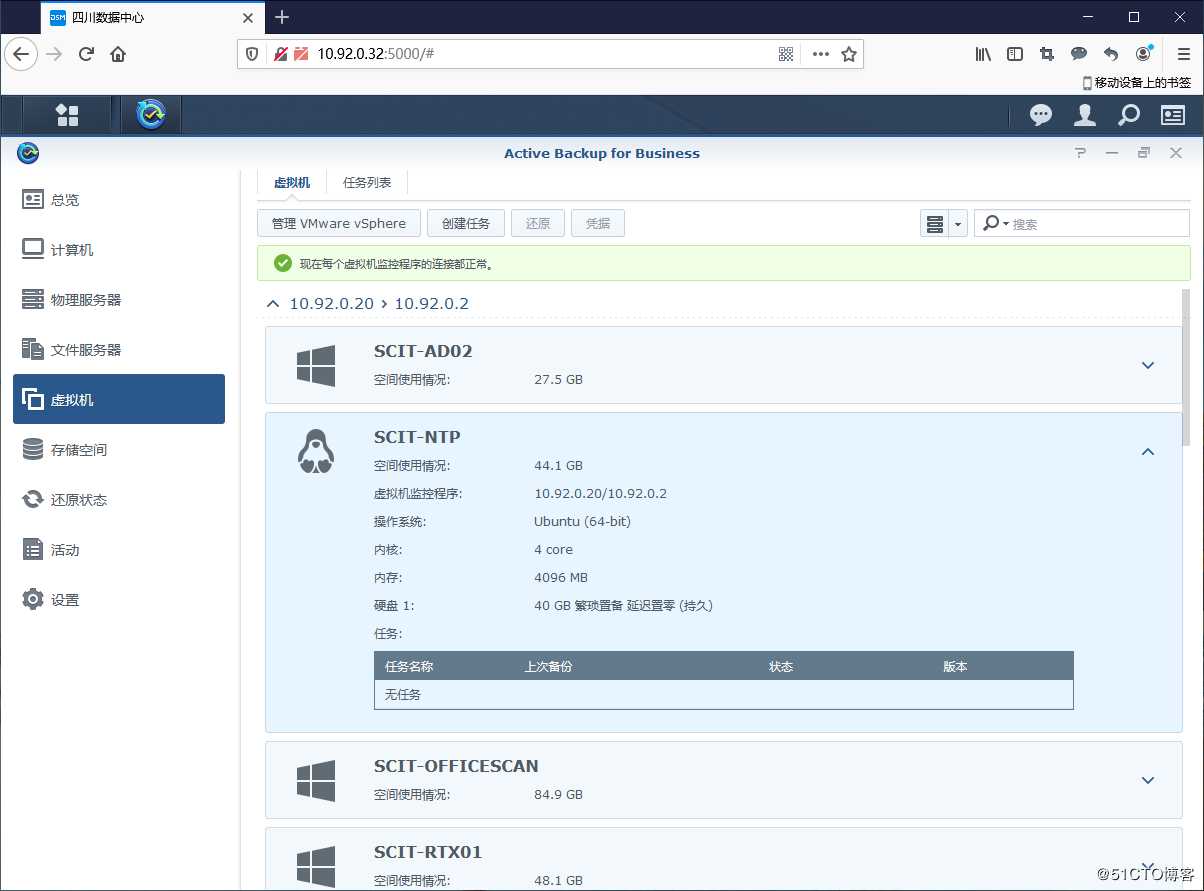
Task: Click the 10.92.0.2 breadcrumb text
Action: coord(431,303)
